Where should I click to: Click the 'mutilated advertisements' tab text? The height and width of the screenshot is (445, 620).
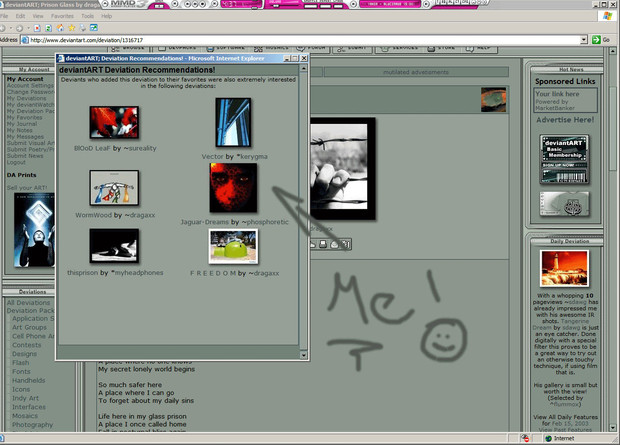(x=416, y=72)
